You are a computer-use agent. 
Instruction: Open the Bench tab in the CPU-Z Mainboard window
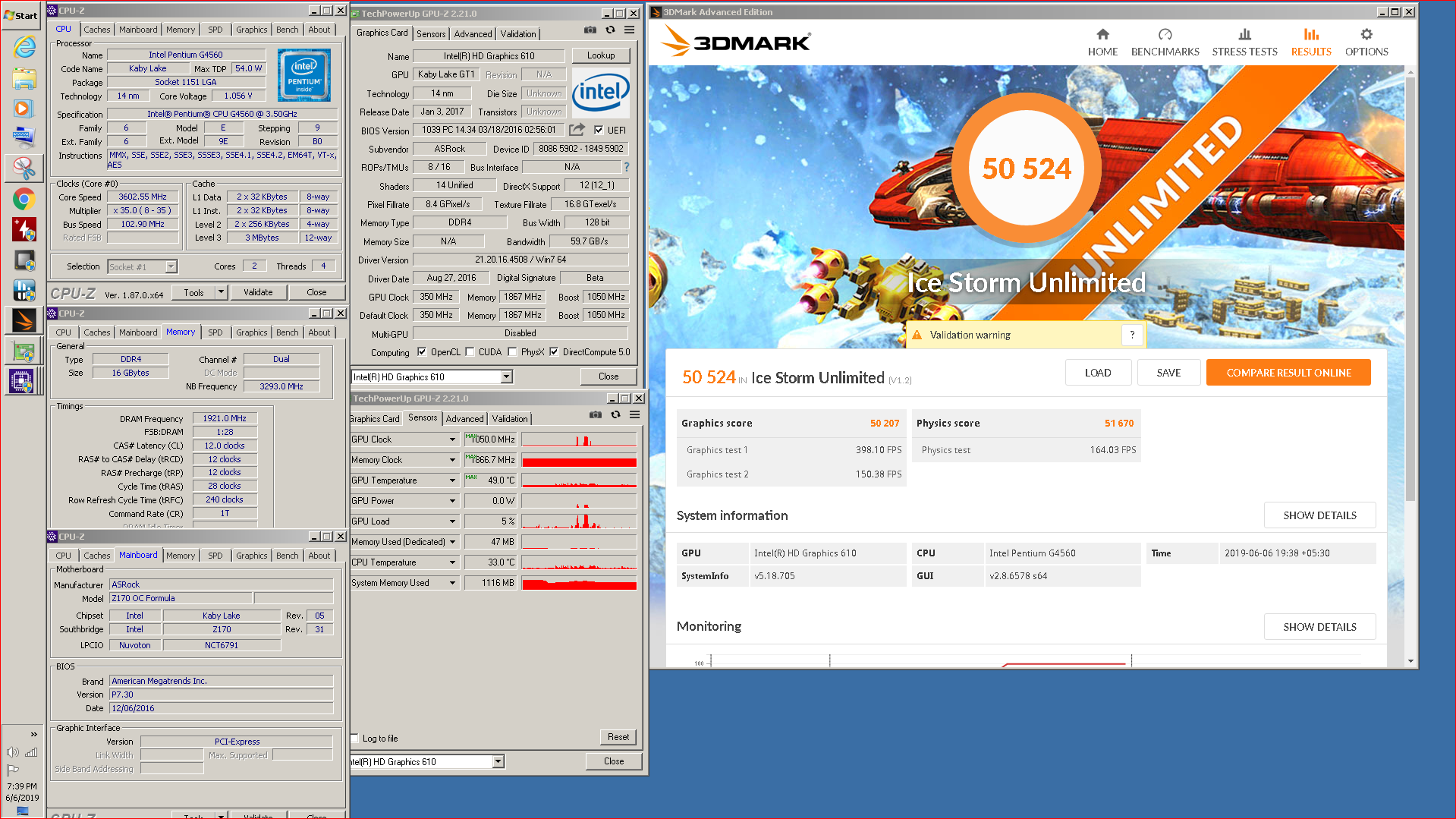click(288, 556)
